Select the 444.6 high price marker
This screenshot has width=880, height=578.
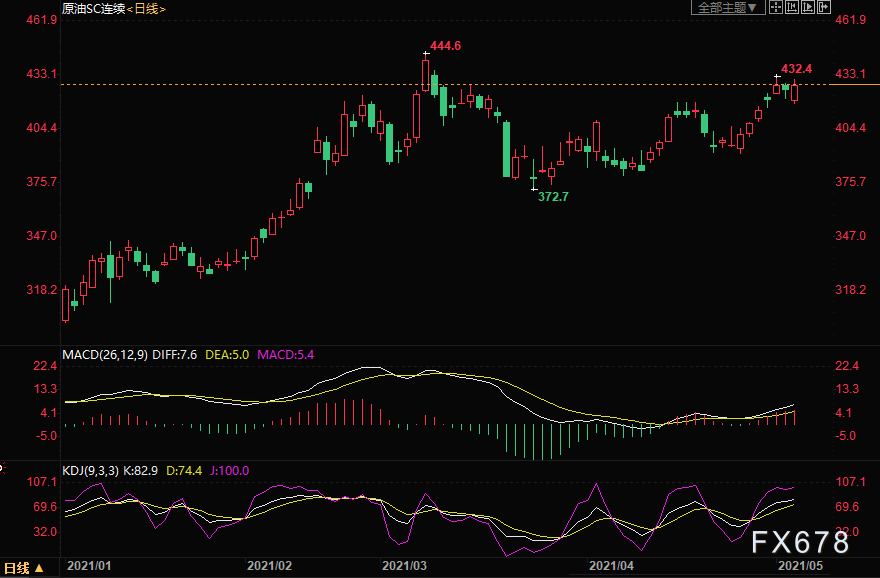445,46
